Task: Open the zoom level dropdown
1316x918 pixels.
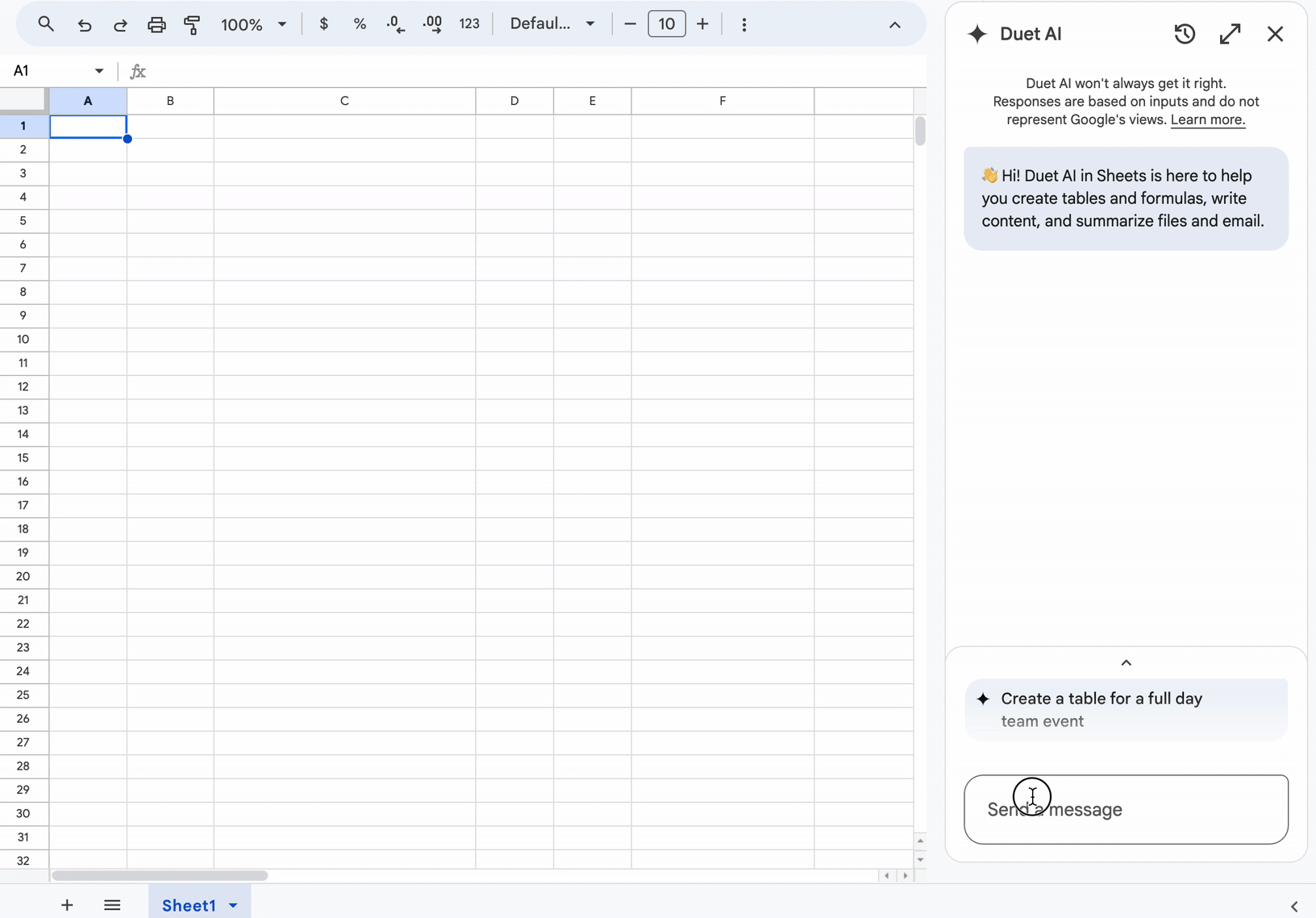Action: 252,24
